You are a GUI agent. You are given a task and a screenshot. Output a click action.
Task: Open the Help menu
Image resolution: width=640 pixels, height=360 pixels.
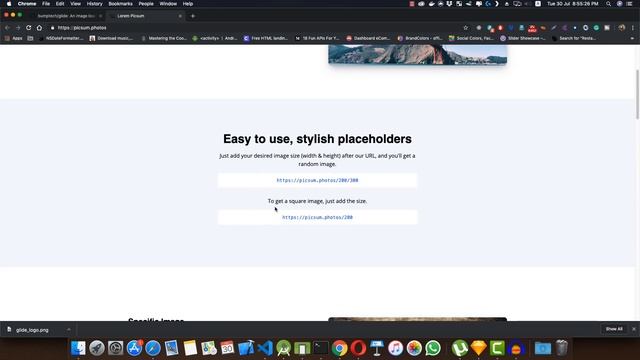click(x=187, y=4)
